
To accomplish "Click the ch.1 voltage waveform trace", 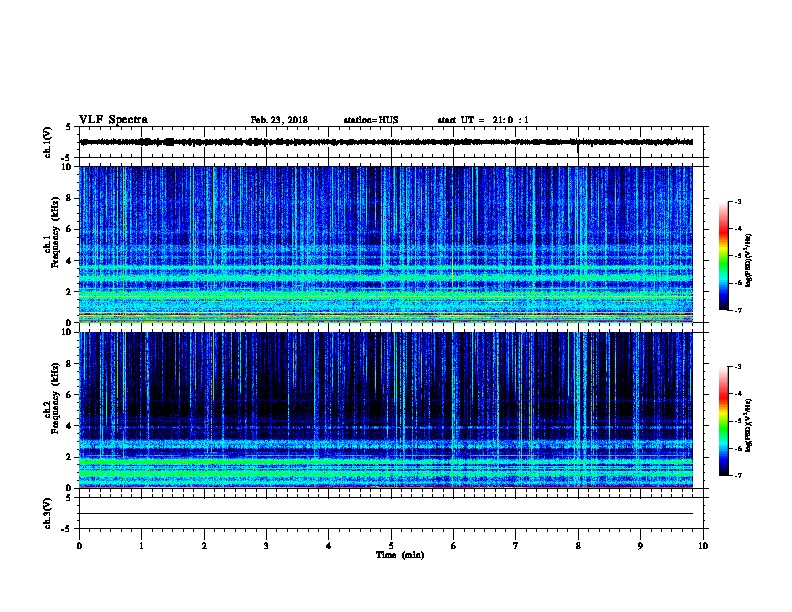I will coord(386,142).
